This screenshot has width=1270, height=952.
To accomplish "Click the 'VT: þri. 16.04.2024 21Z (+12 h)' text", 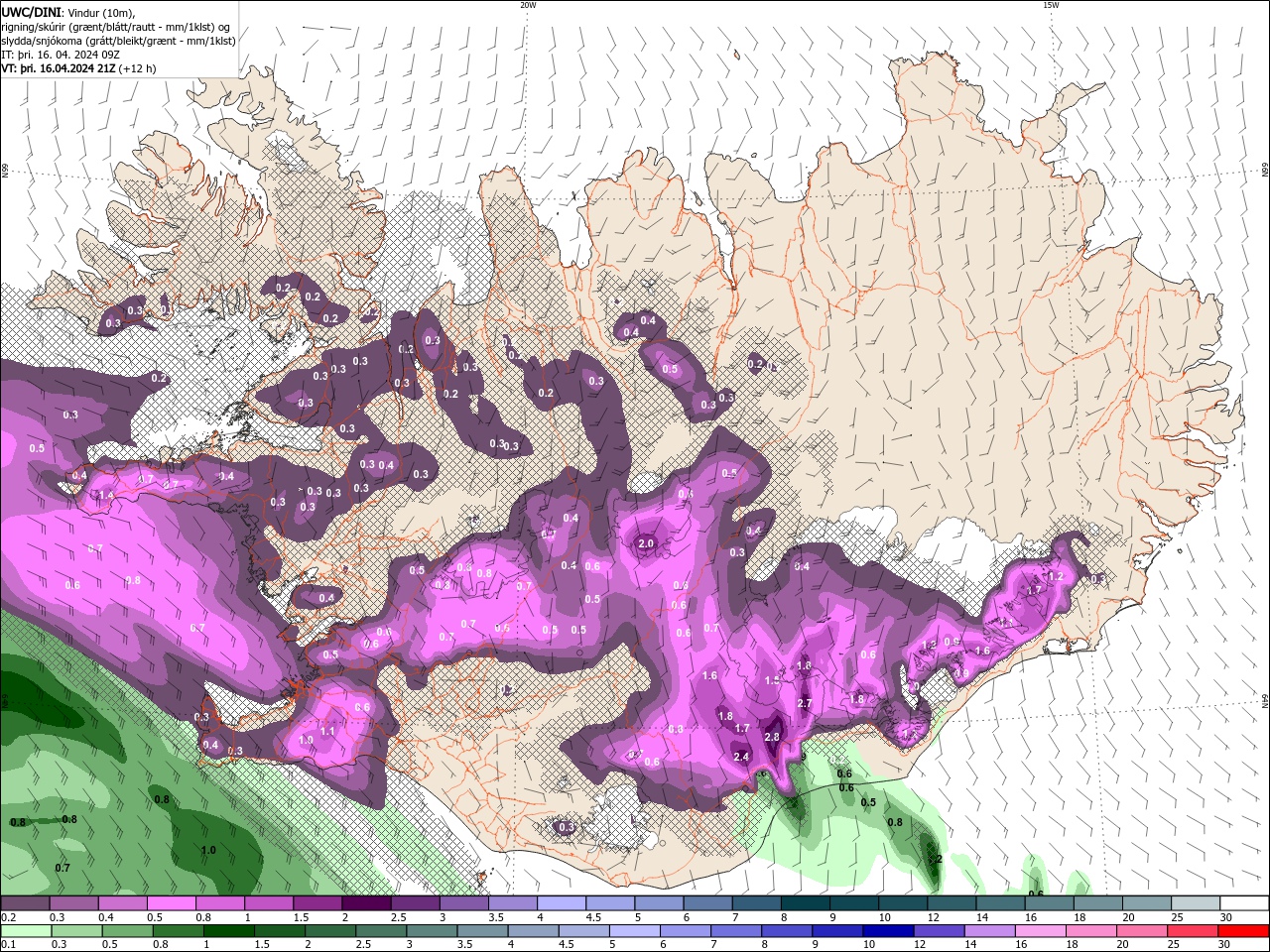I will (x=78, y=68).
